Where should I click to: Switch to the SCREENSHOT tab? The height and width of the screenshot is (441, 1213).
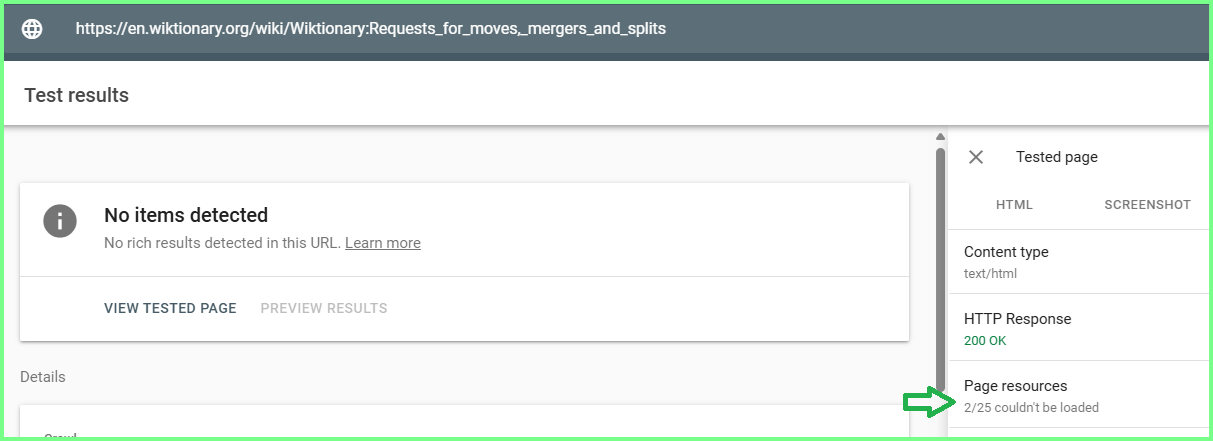[x=1147, y=205]
